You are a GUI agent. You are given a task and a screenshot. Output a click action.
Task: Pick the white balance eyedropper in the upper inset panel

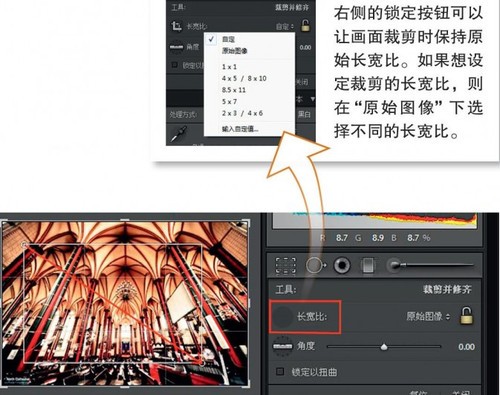179,134
